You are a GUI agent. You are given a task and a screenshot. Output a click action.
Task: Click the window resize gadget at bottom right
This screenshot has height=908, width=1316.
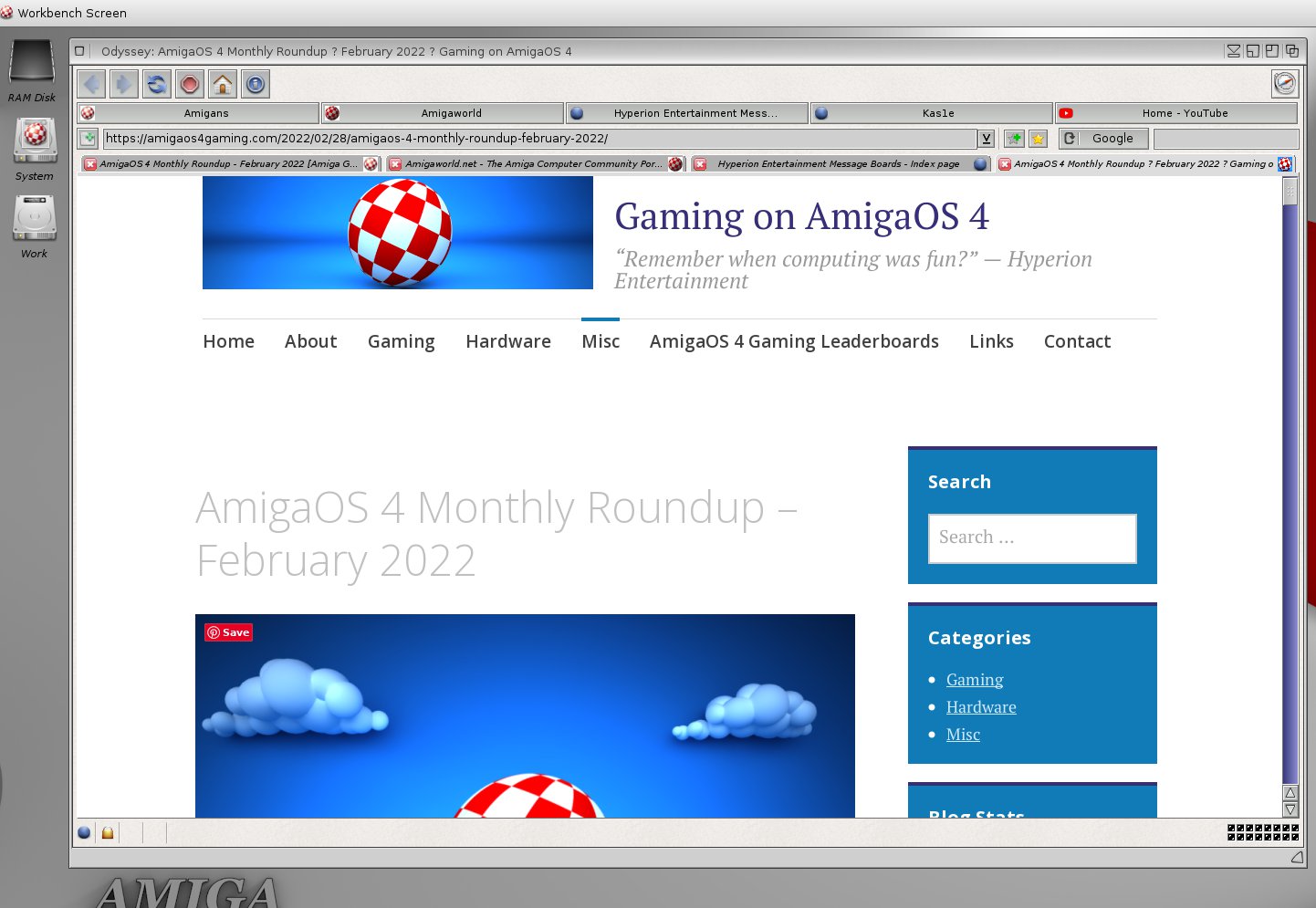pos(1297,857)
